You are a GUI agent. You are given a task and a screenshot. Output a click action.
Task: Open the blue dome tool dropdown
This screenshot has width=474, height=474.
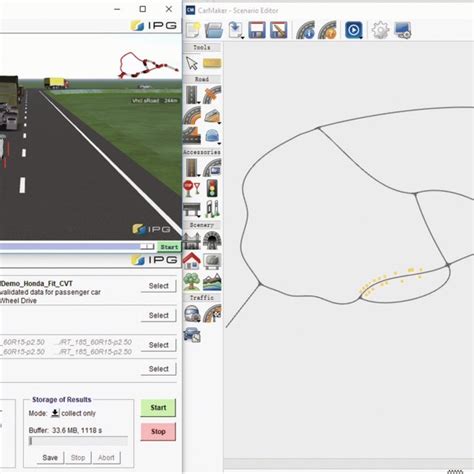click(x=212, y=136)
